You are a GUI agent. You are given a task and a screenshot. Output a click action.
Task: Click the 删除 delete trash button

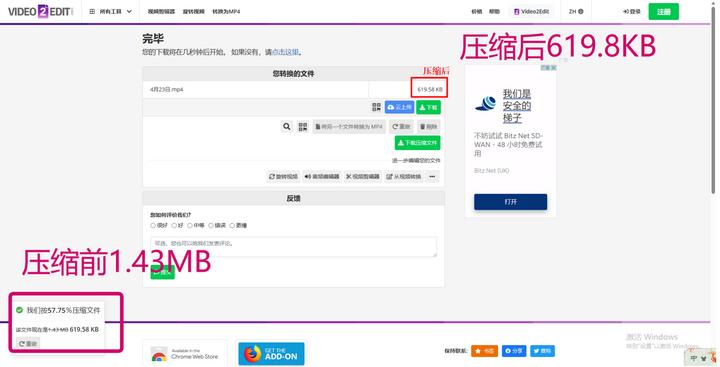[428, 126]
